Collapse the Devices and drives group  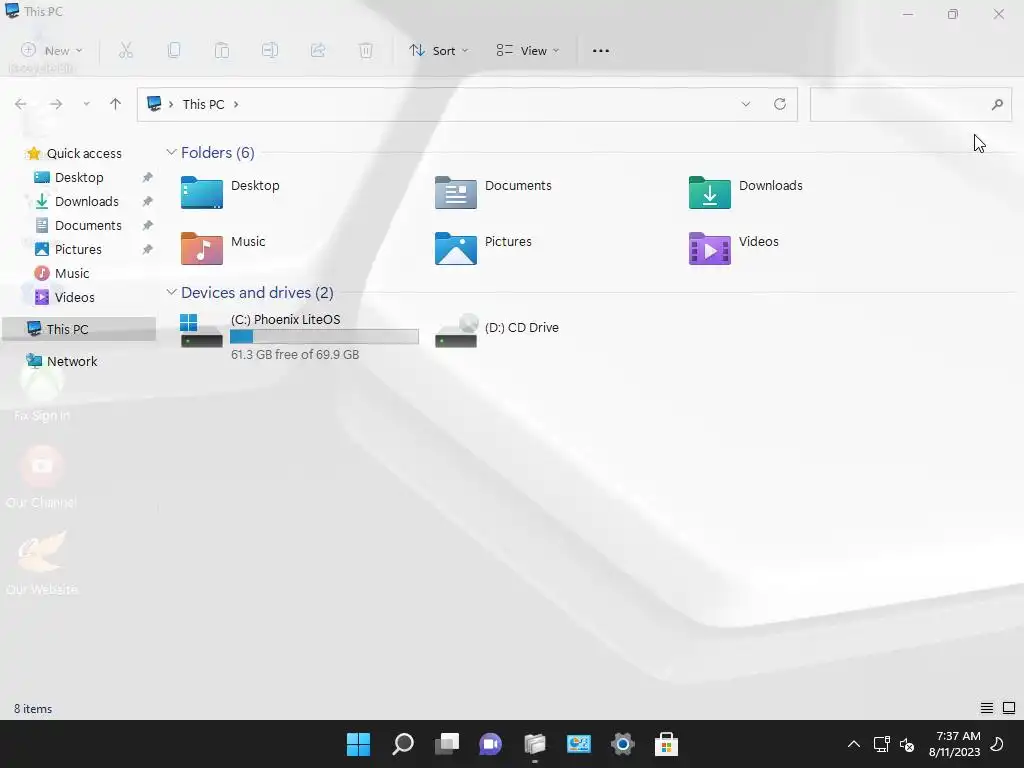click(x=171, y=292)
